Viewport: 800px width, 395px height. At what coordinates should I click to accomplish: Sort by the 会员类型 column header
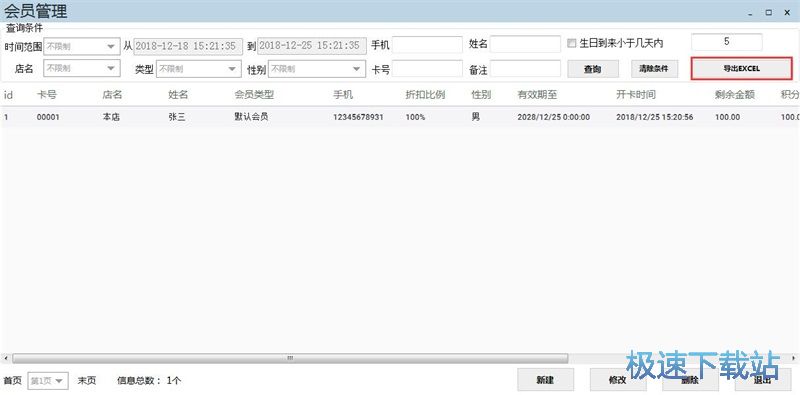point(255,95)
